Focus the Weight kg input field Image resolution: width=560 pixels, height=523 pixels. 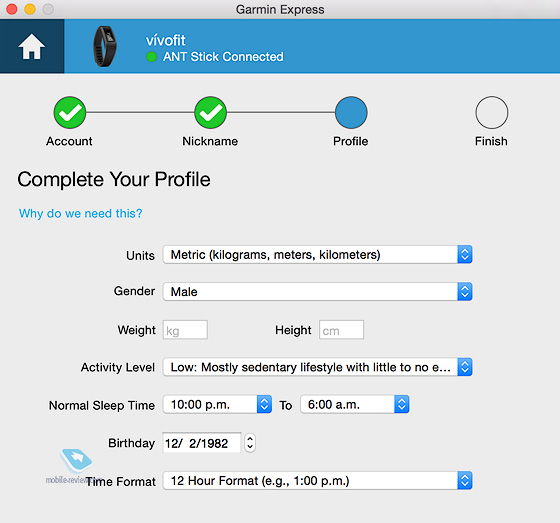(x=185, y=330)
